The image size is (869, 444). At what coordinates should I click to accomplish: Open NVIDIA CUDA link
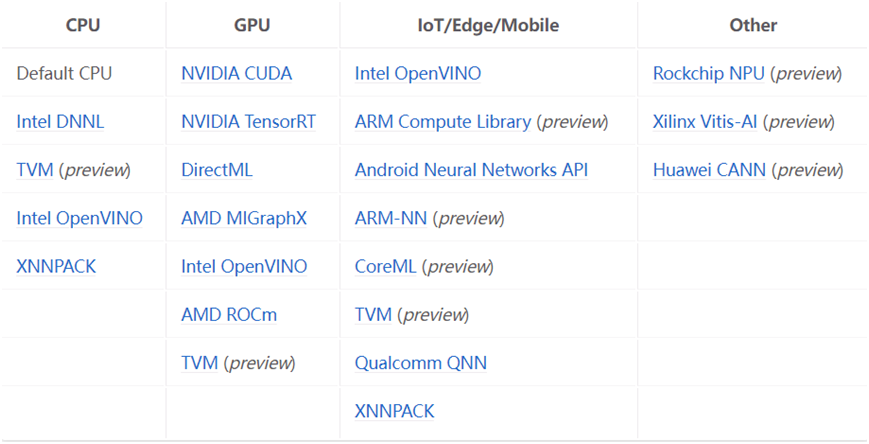coord(237,73)
